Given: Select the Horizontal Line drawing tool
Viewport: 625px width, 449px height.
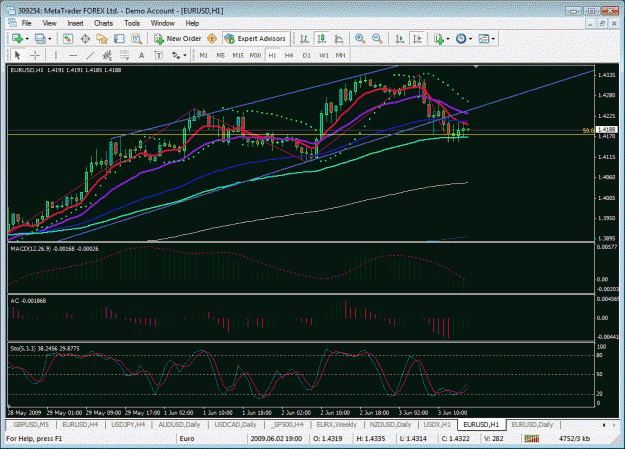Looking at the screenshot, I should point(73,55).
